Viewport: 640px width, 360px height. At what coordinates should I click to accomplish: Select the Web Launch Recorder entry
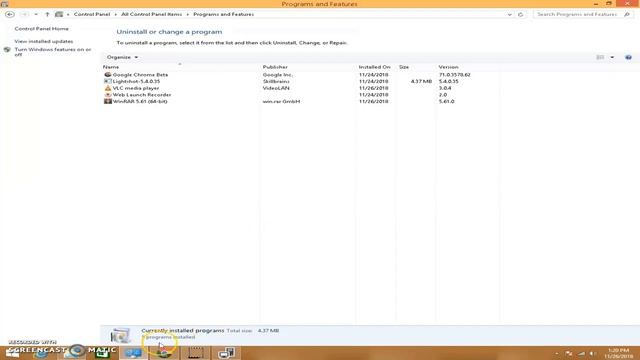(x=142, y=94)
